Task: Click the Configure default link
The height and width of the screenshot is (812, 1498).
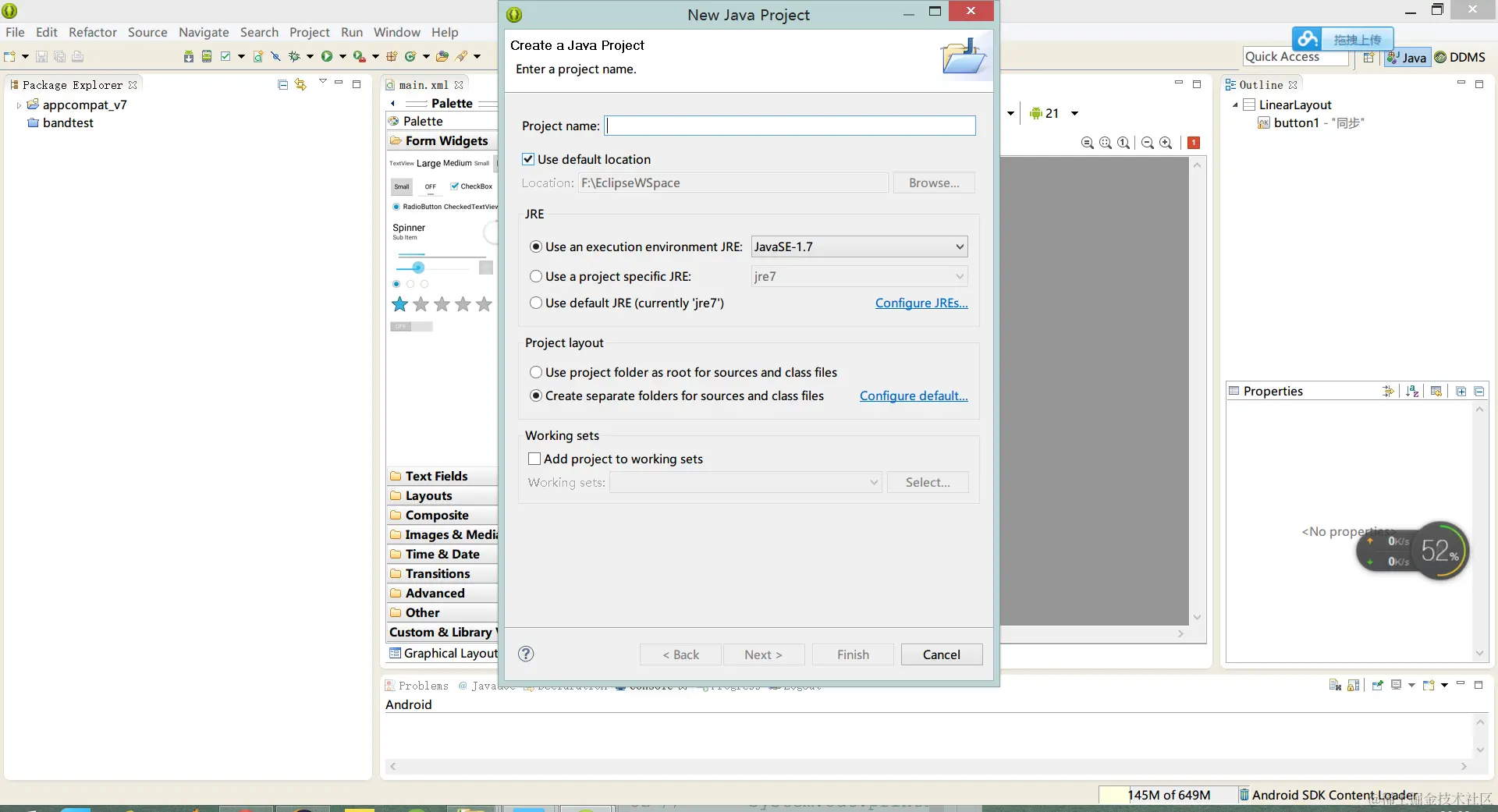Action: coord(914,395)
